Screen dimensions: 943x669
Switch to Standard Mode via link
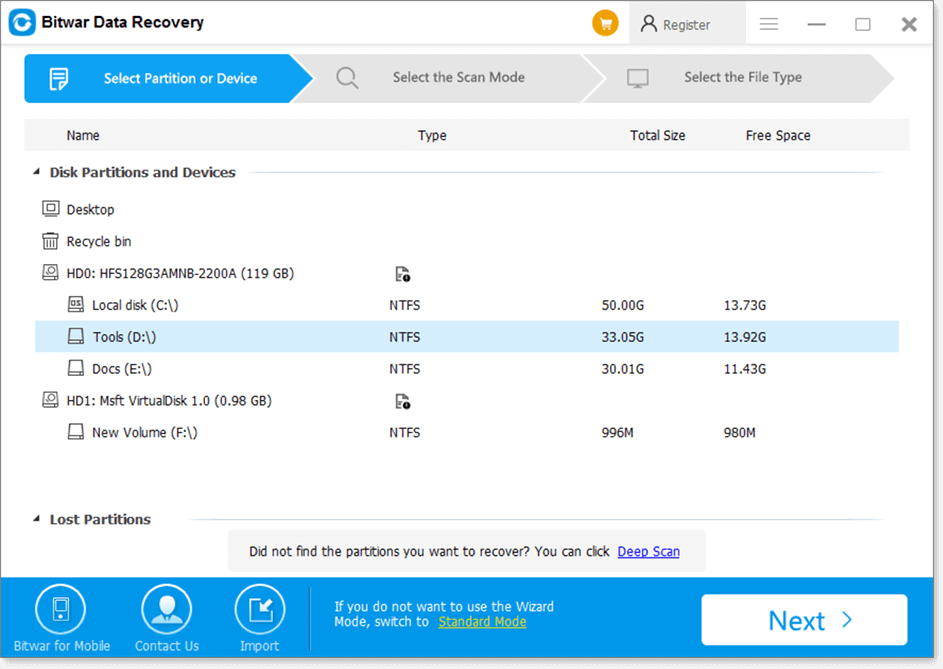pos(482,622)
